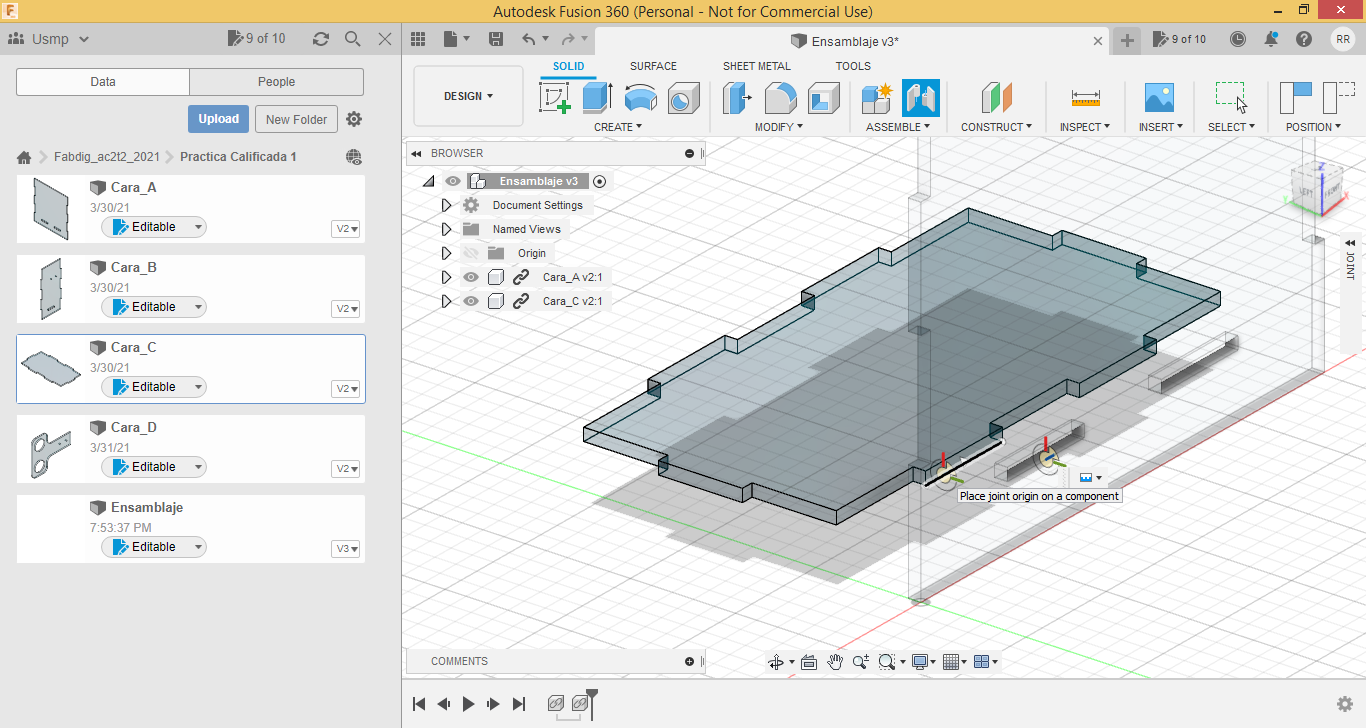The width and height of the screenshot is (1366, 728).
Task: Show the Origin folder
Action: 471,253
